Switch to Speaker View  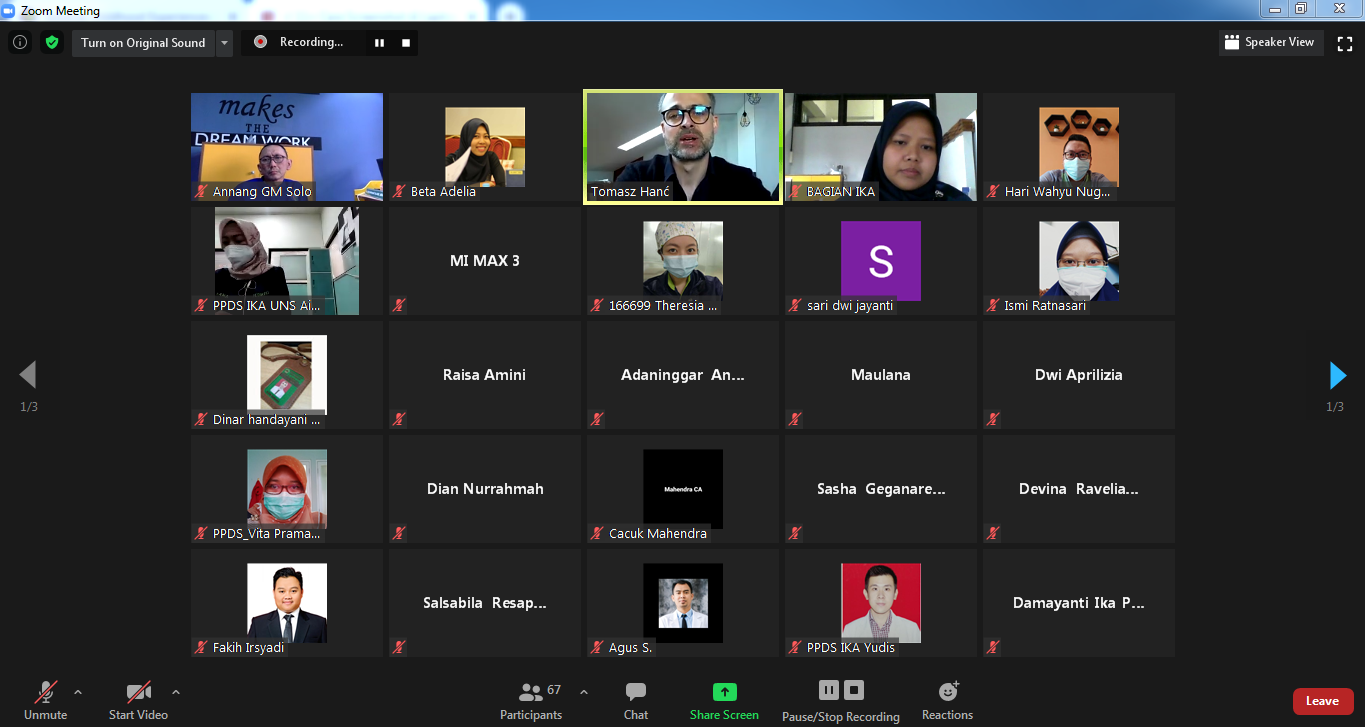pyautogui.click(x=1270, y=43)
